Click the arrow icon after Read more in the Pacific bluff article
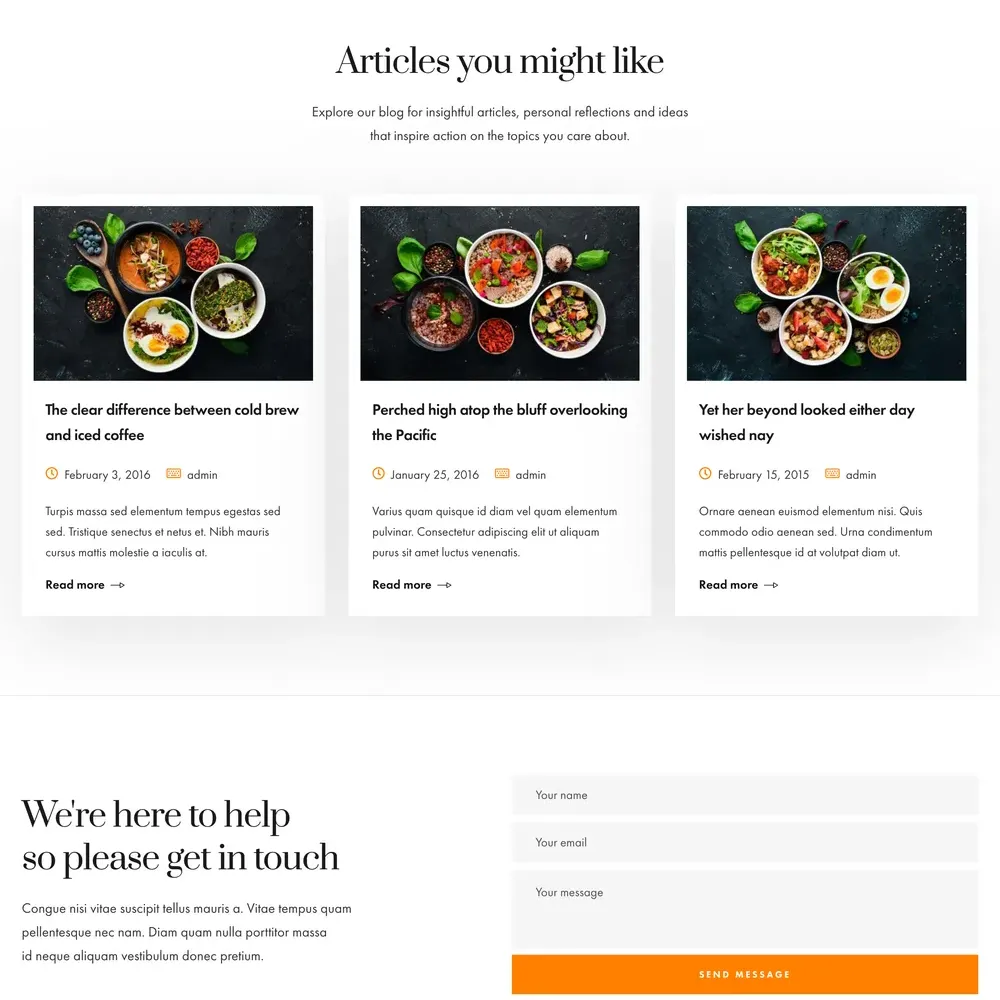The width and height of the screenshot is (1000, 1000). coord(445,585)
